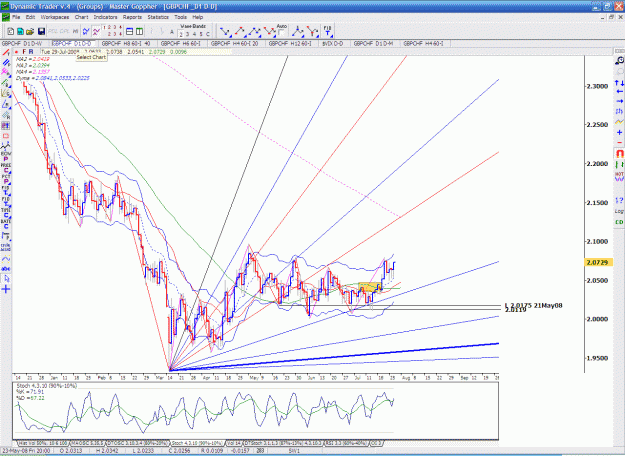Click the blue plus zoom-in icon
The height and width of the screenshot is (456, 625).
click(x=619, y=132)
